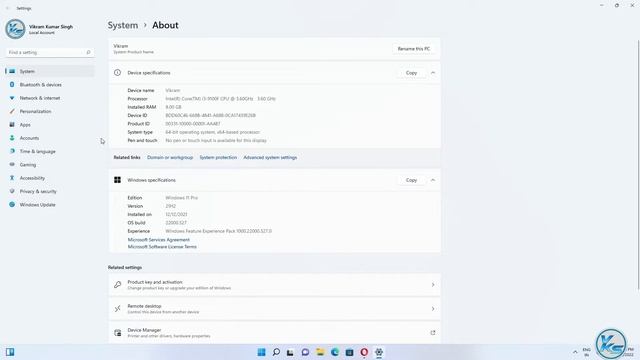Open Privacy & security settings

pyautogui.click(x=50, y=191)
